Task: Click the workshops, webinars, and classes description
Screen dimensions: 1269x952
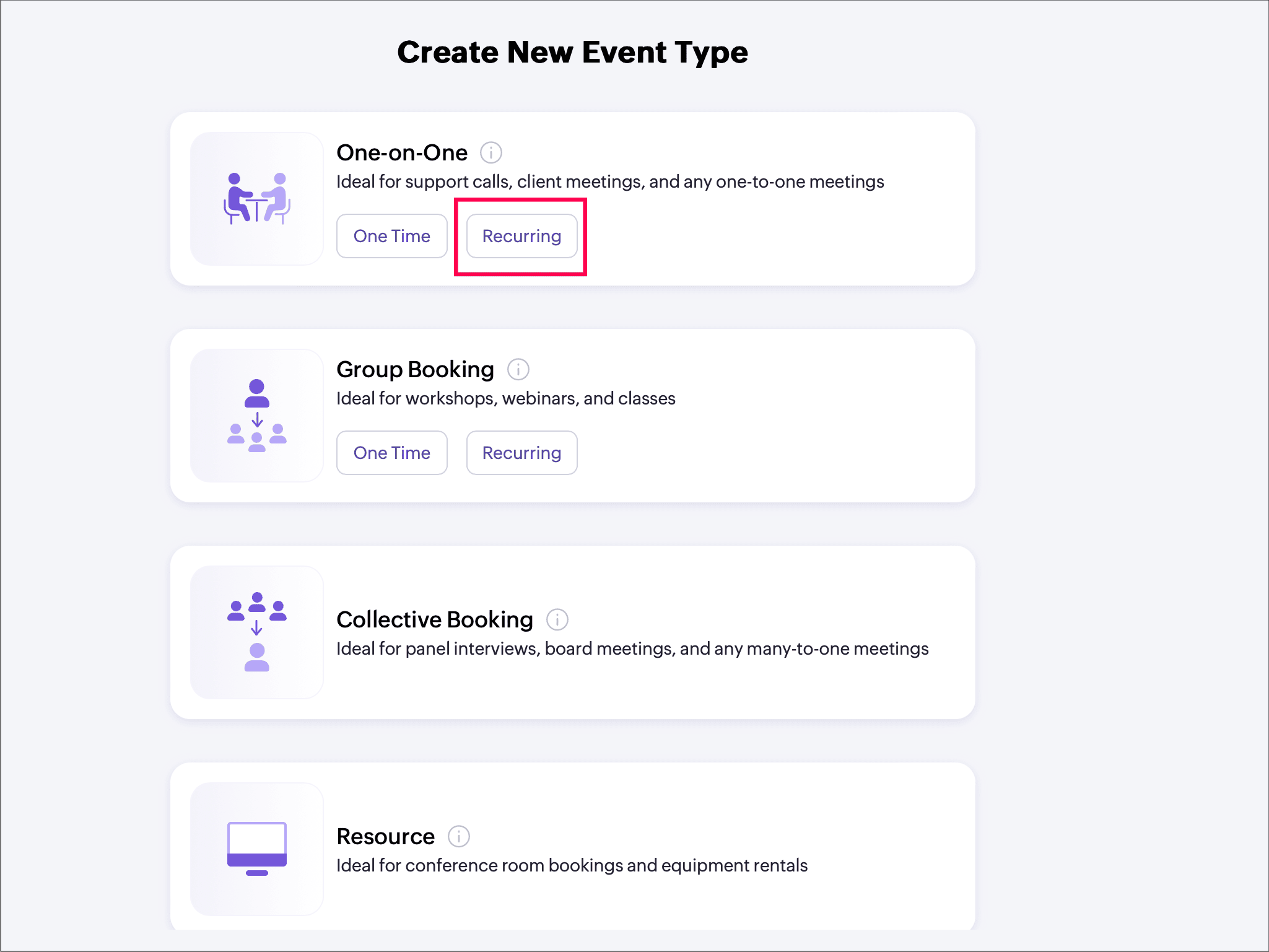Action: [505, 399]
